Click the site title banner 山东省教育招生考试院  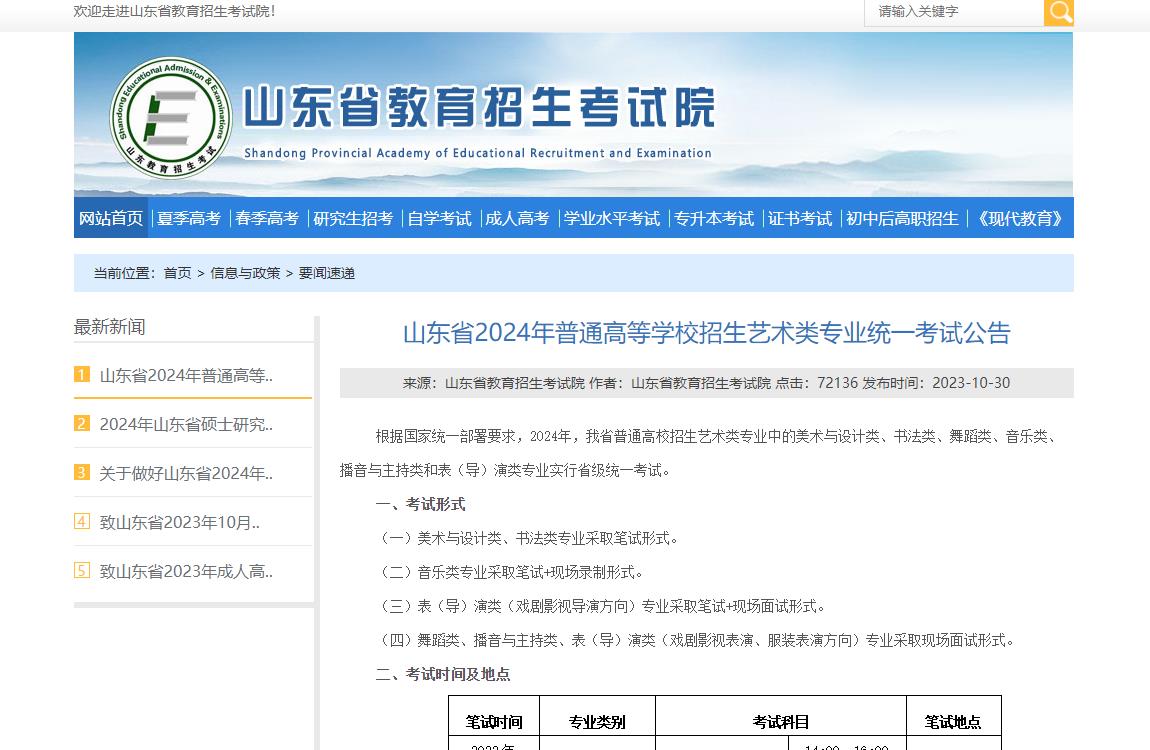(478, 107)
